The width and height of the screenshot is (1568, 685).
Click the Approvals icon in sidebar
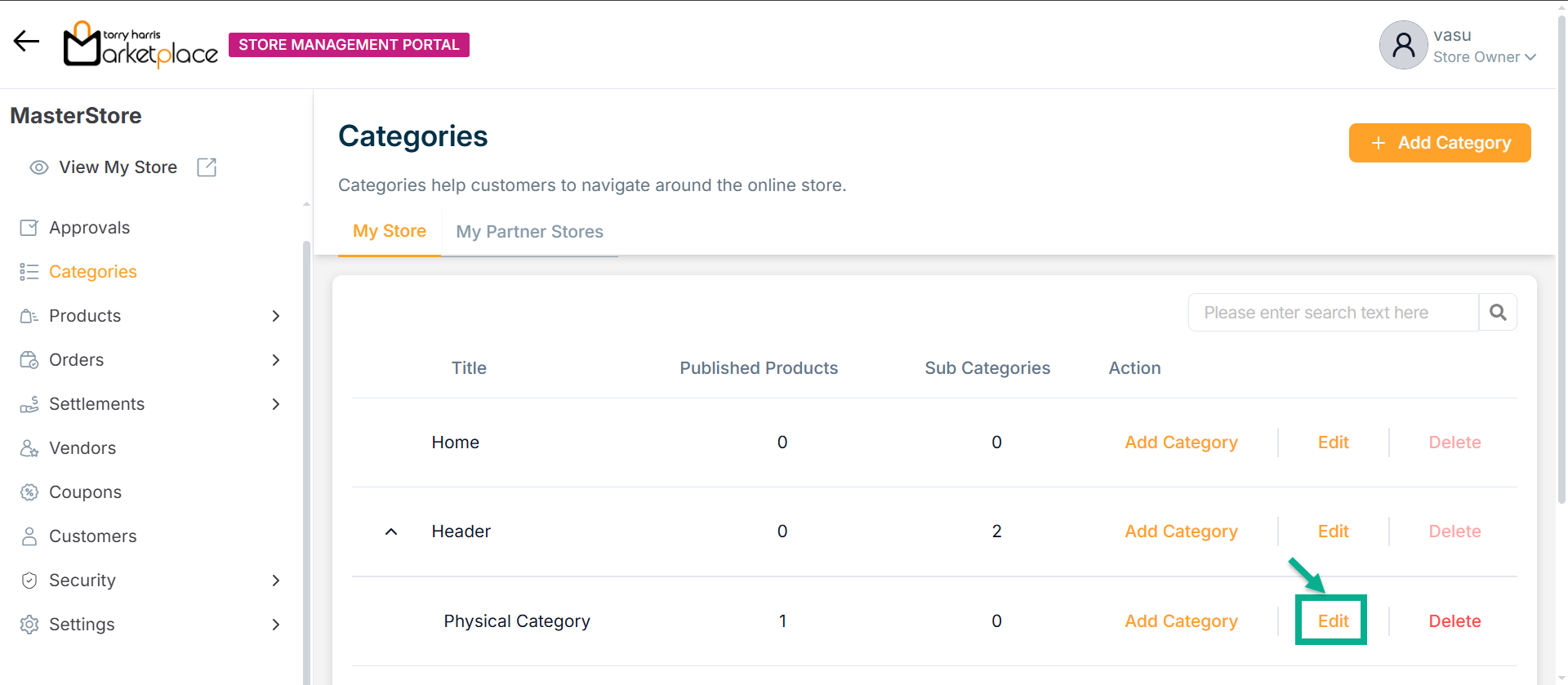(x=29, y=228)
